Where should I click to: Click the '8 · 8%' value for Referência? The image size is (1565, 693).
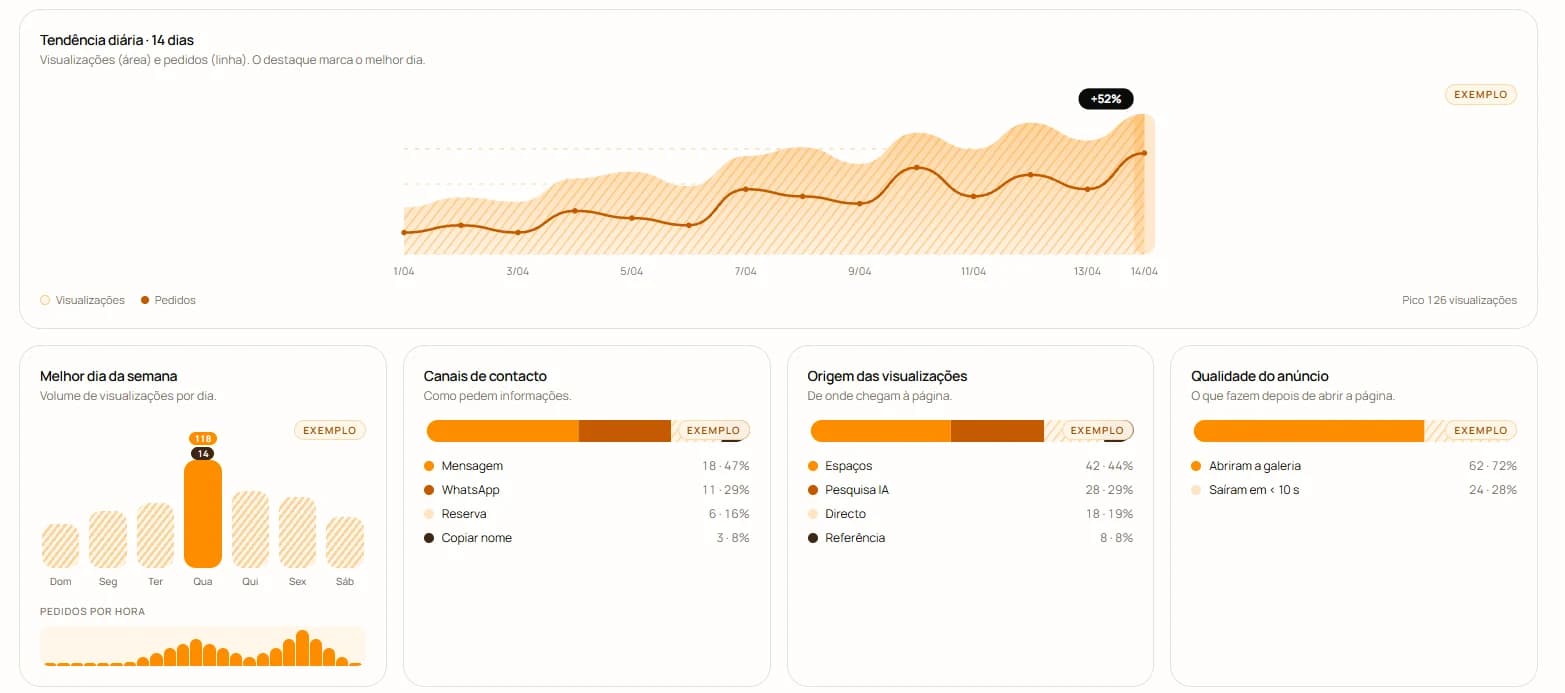[x=1116, y=538]
